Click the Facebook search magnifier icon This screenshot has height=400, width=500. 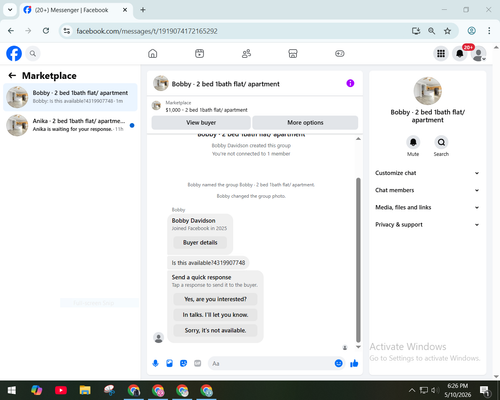pyautogui.click(x=33, y=53)
